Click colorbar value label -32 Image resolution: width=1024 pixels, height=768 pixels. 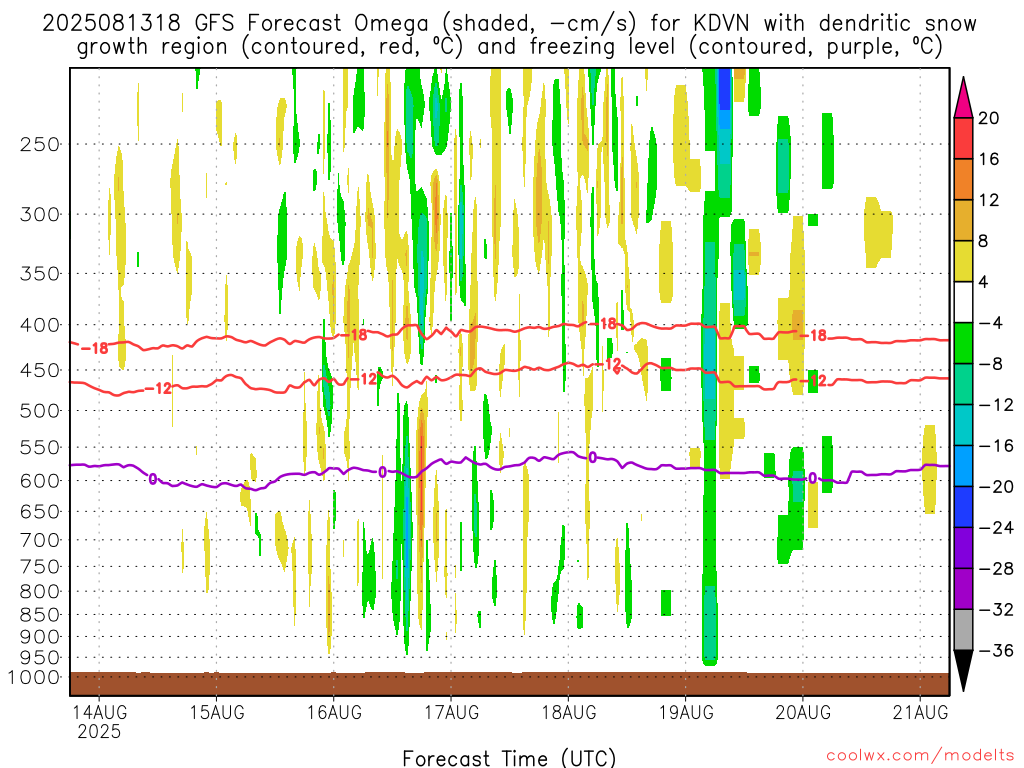(996, 609)
